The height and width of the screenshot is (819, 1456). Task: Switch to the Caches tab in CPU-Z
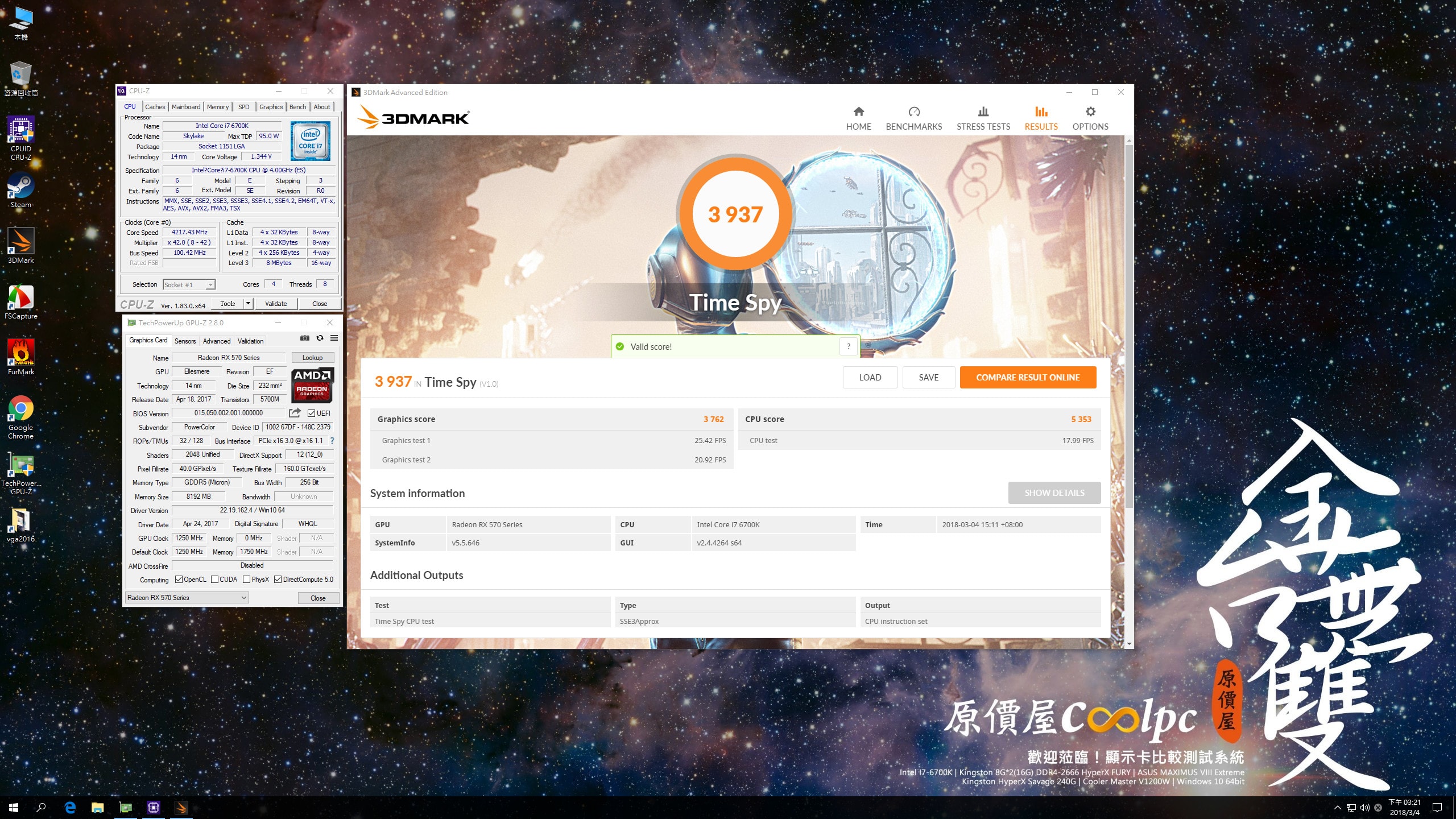(155, 107)
